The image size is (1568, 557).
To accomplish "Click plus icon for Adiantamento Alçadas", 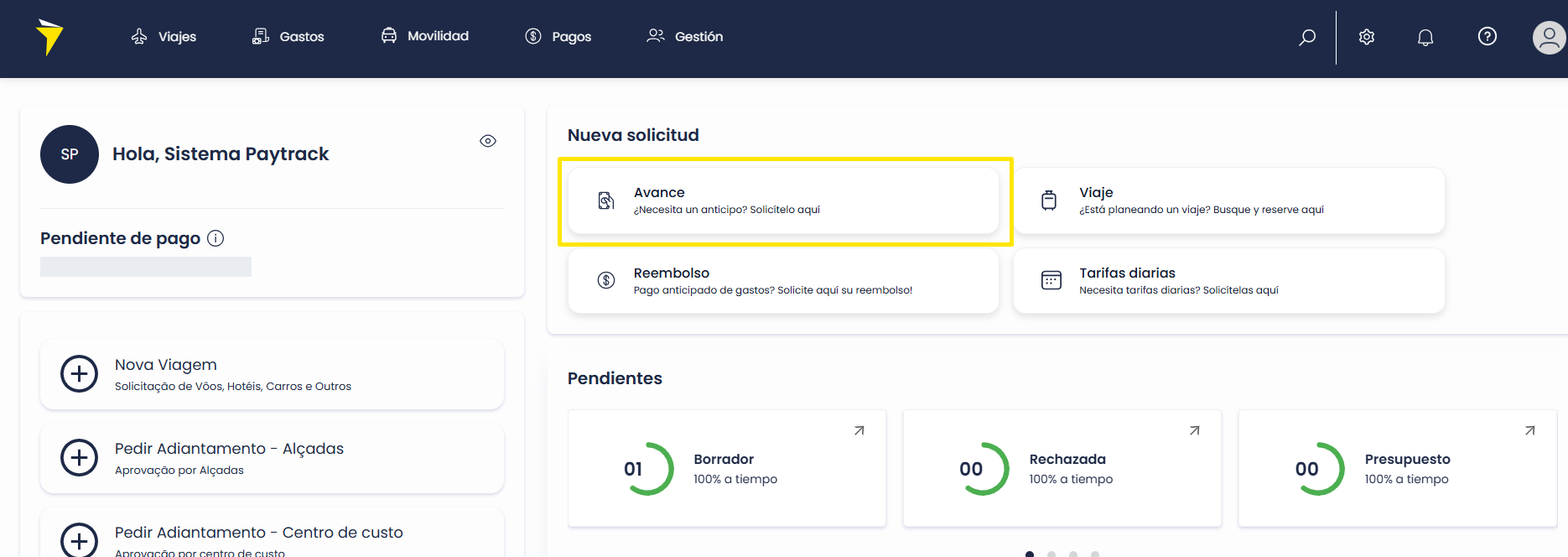I will (x=80, y=458).
